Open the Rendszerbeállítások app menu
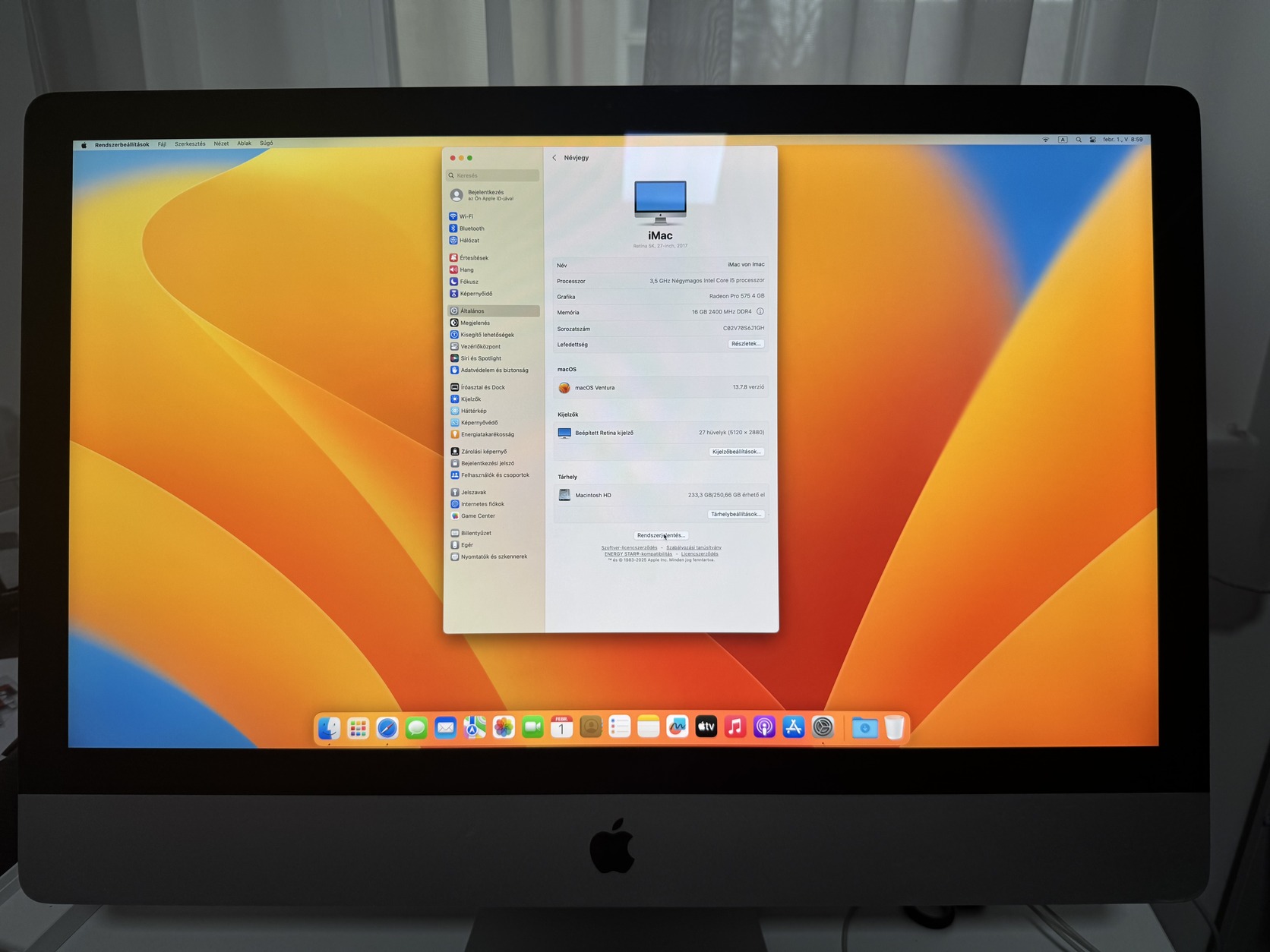1270x952 pixels. tap(122, 145)
